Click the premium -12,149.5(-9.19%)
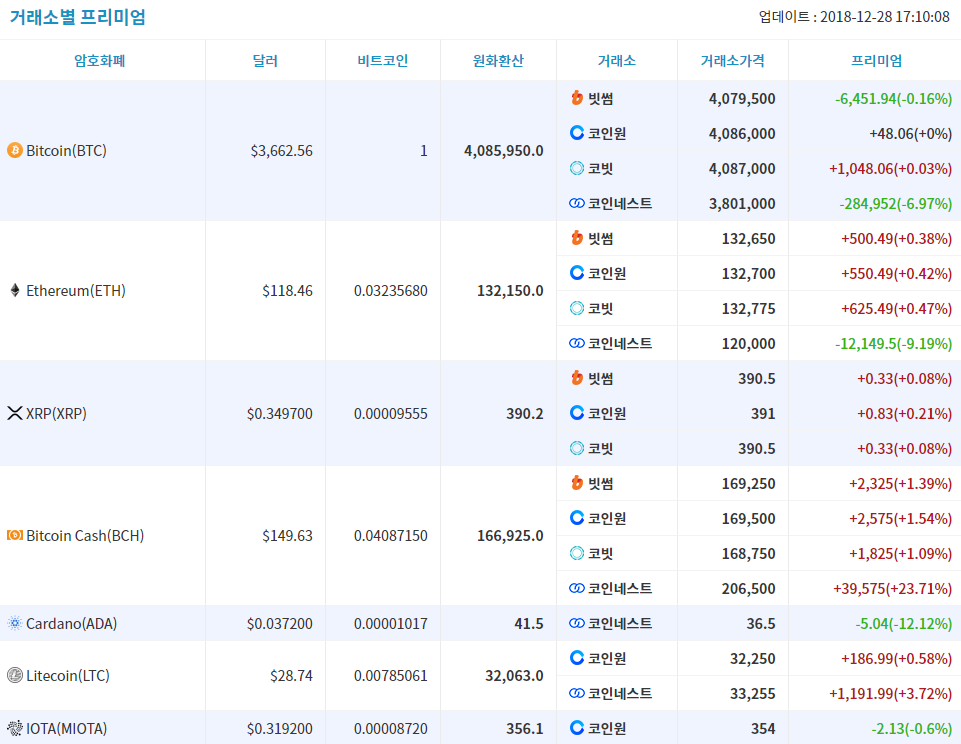Image resolution: width=961 pixels, height=744 pixels. click(894, 343)
